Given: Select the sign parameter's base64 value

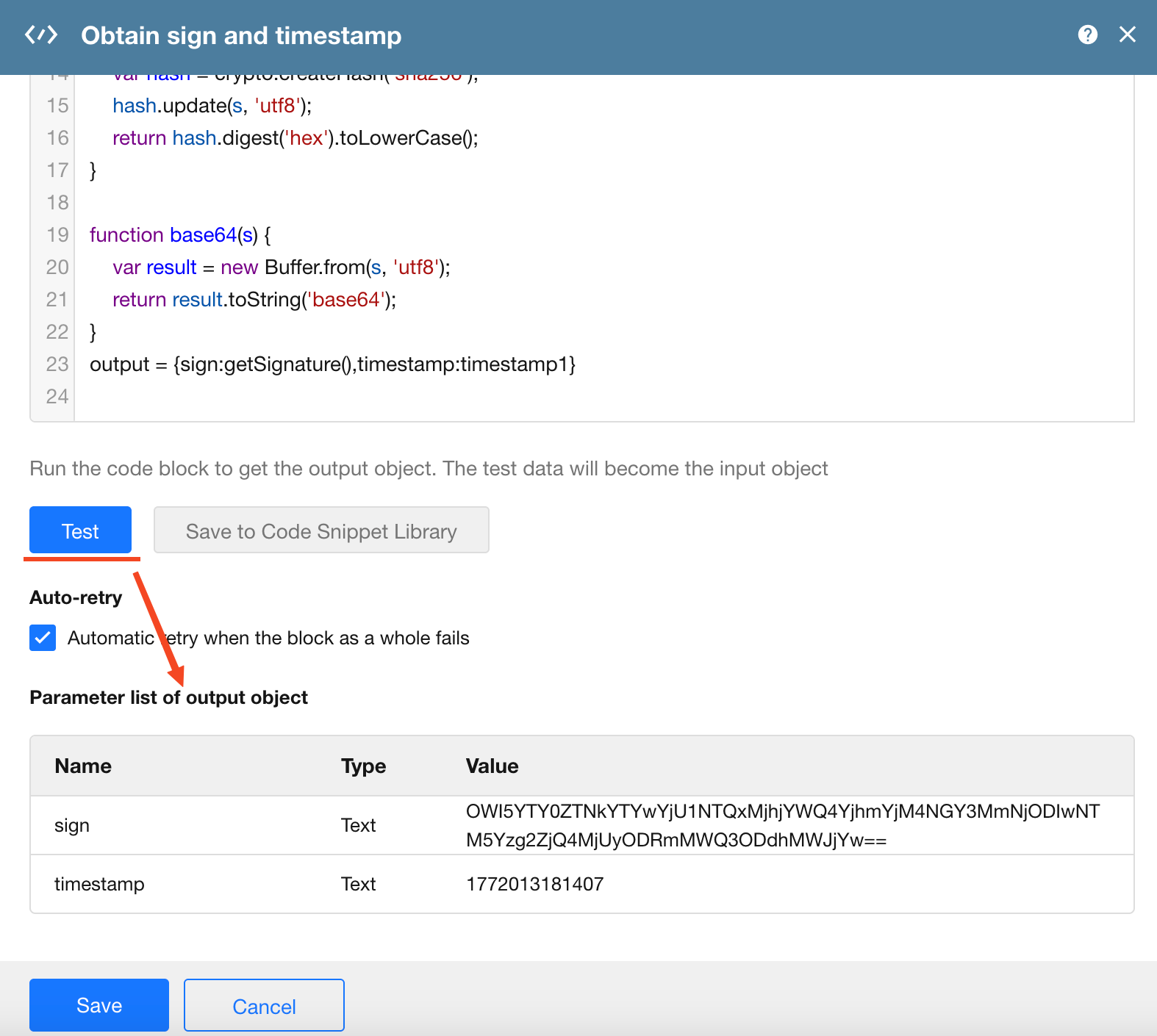Looking at the screenshot, I should click(x=782, y=825).
